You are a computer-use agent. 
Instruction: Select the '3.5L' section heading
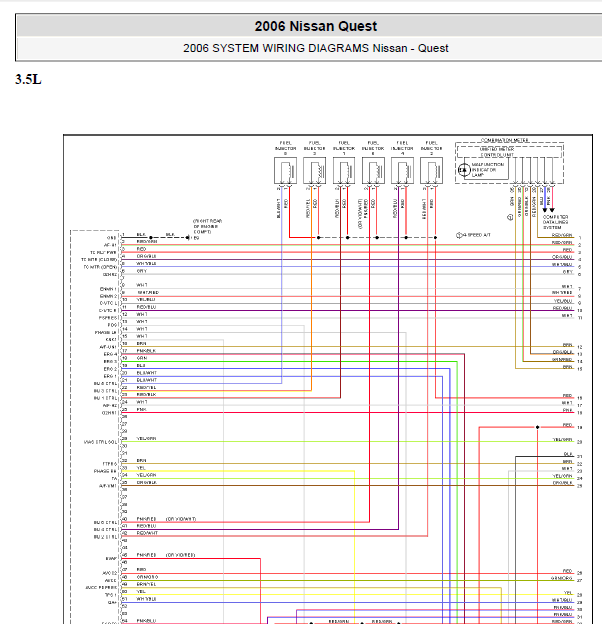(28, 79)
